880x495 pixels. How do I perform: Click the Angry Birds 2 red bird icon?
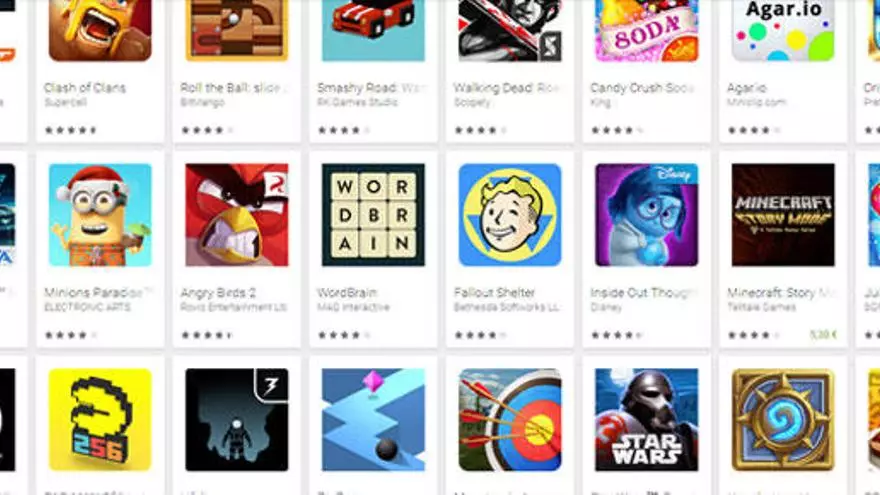[237, 215]
